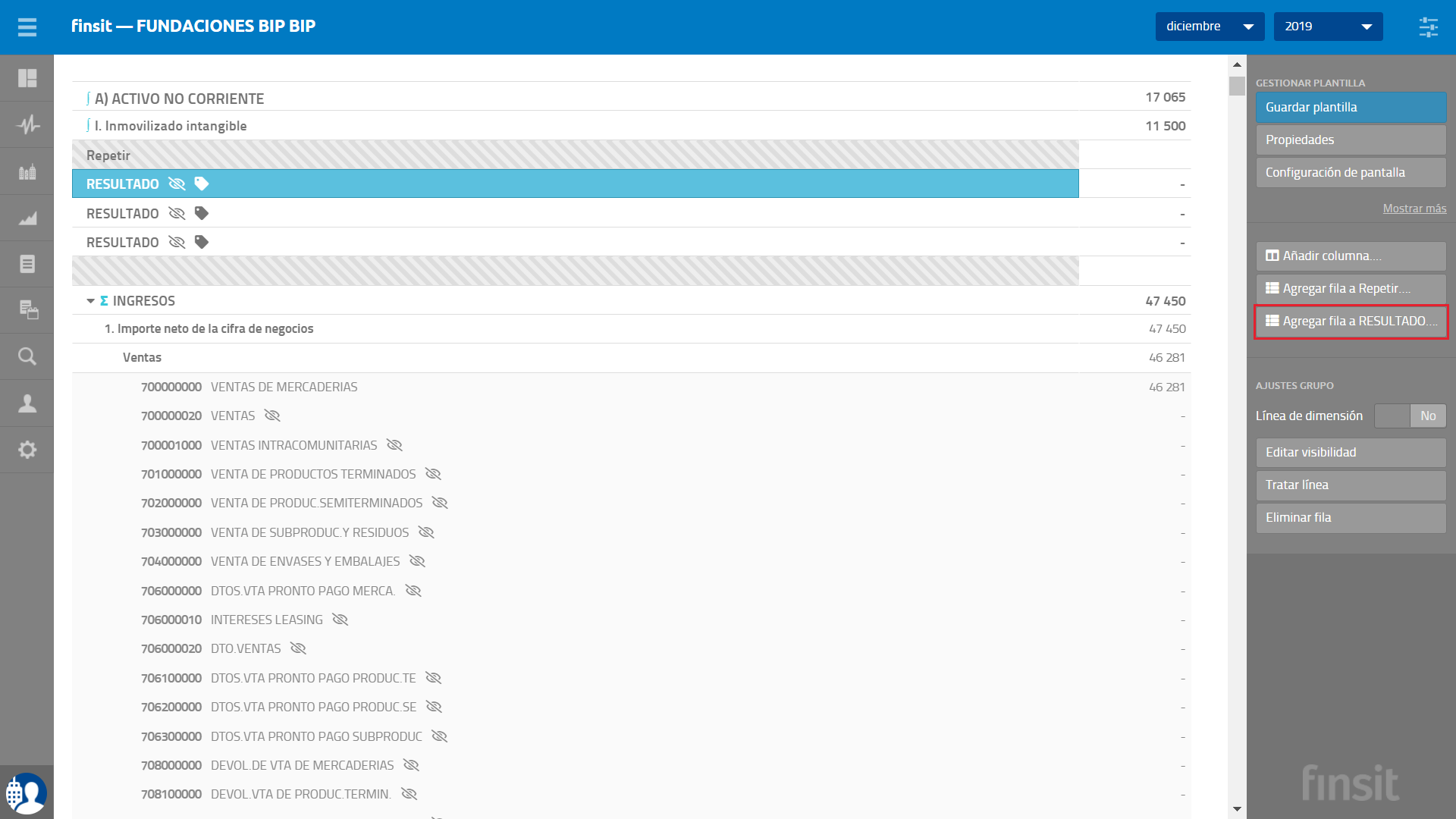
Task: Open the template editor icon in sidebar
Action: [x=27, y=310]
